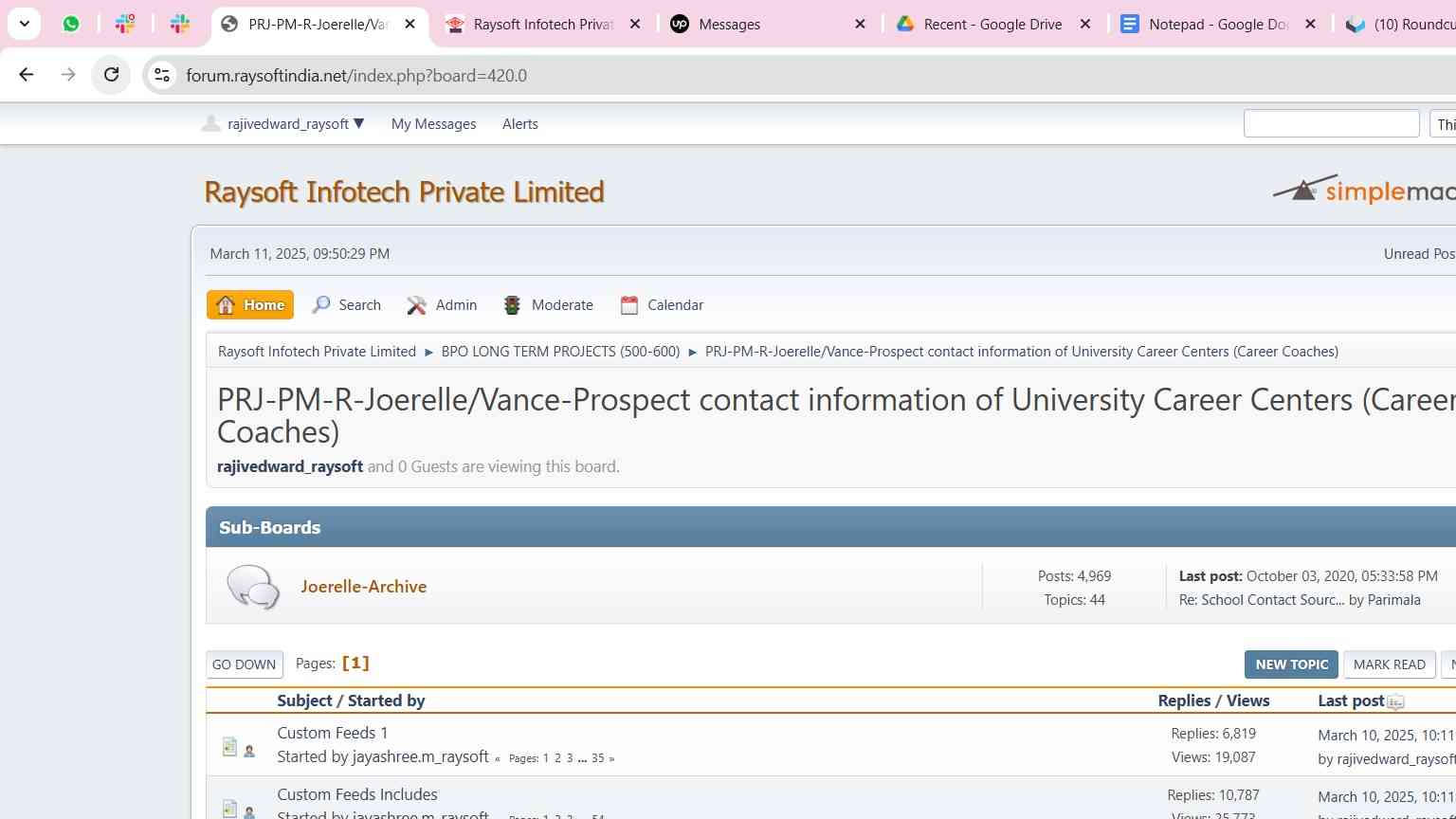This screenshot has width=1456, height=819.
Task: Open the first Slack pinned tab
Action: (125, 24)
